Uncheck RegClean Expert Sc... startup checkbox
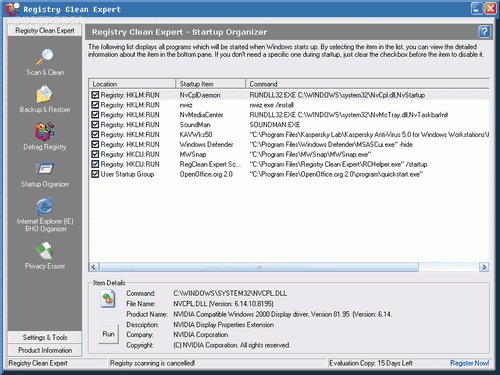This screenshot has width=500, height=375. (95, 164)
